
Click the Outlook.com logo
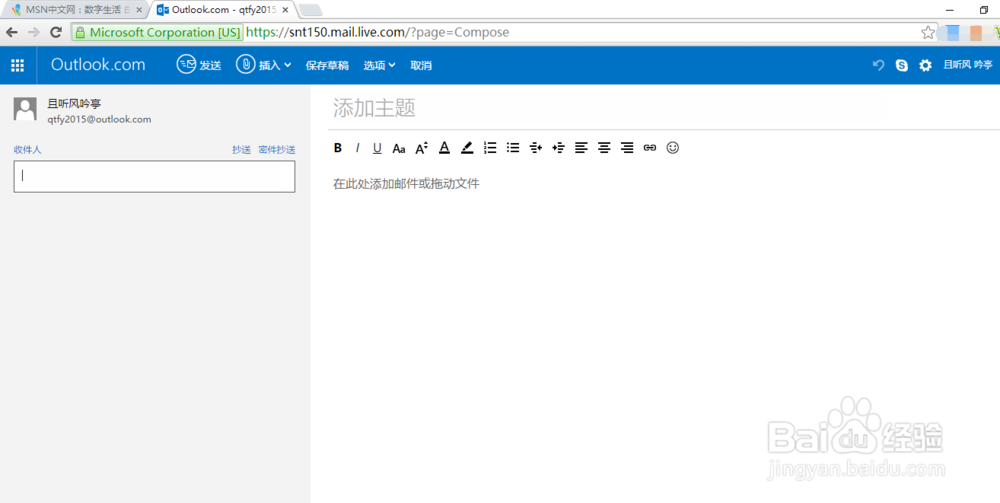click(98, 65)
